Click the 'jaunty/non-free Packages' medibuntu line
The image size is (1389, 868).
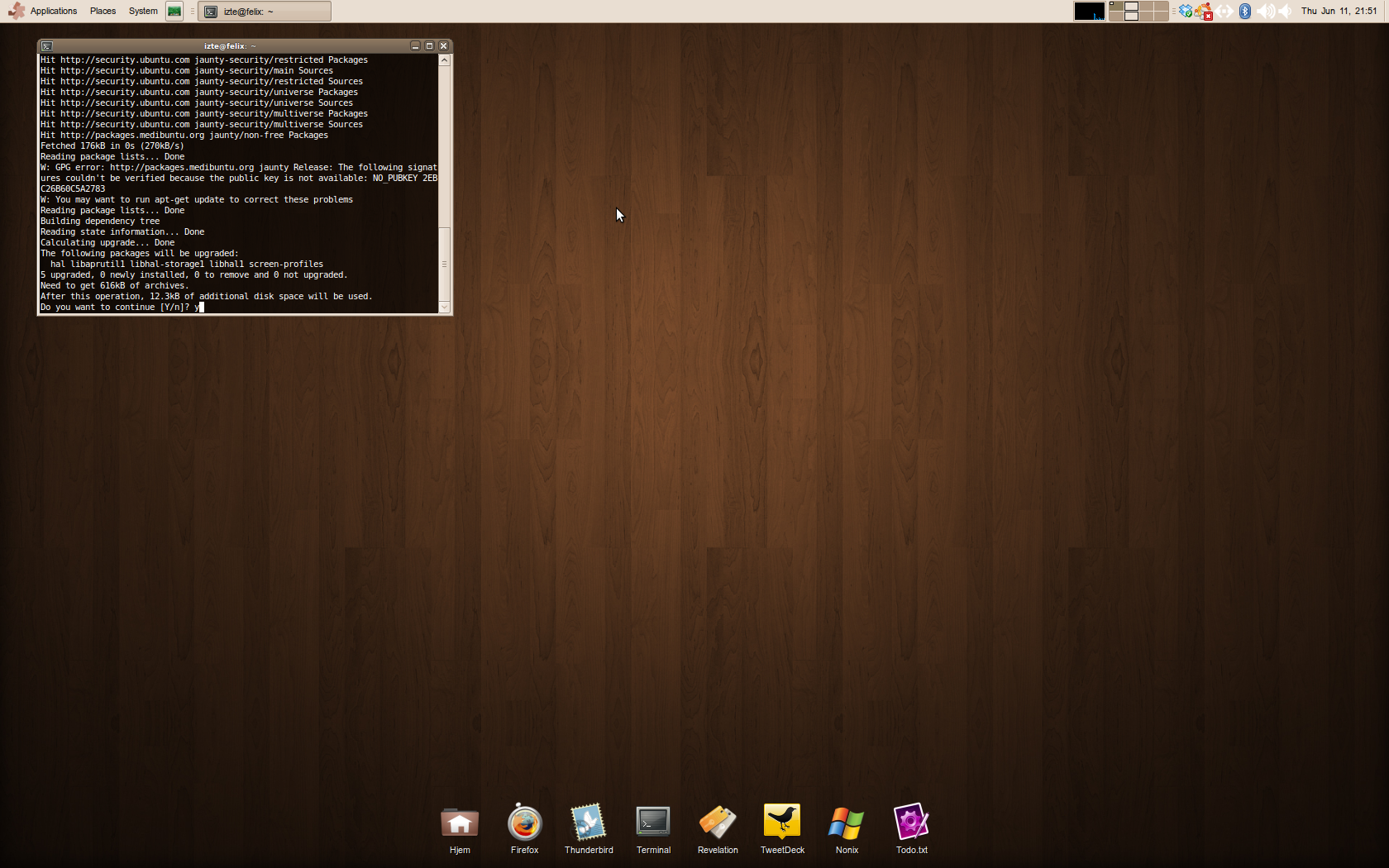click(184, 136)
